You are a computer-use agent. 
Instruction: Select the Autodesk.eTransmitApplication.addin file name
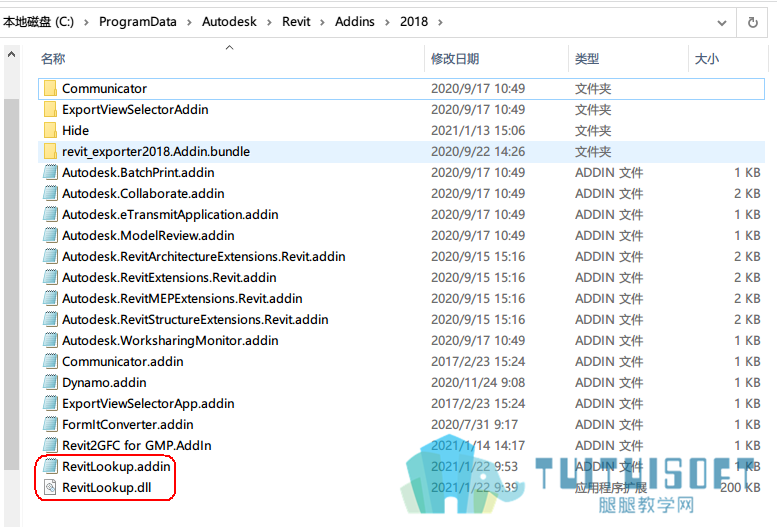[170, 214]
